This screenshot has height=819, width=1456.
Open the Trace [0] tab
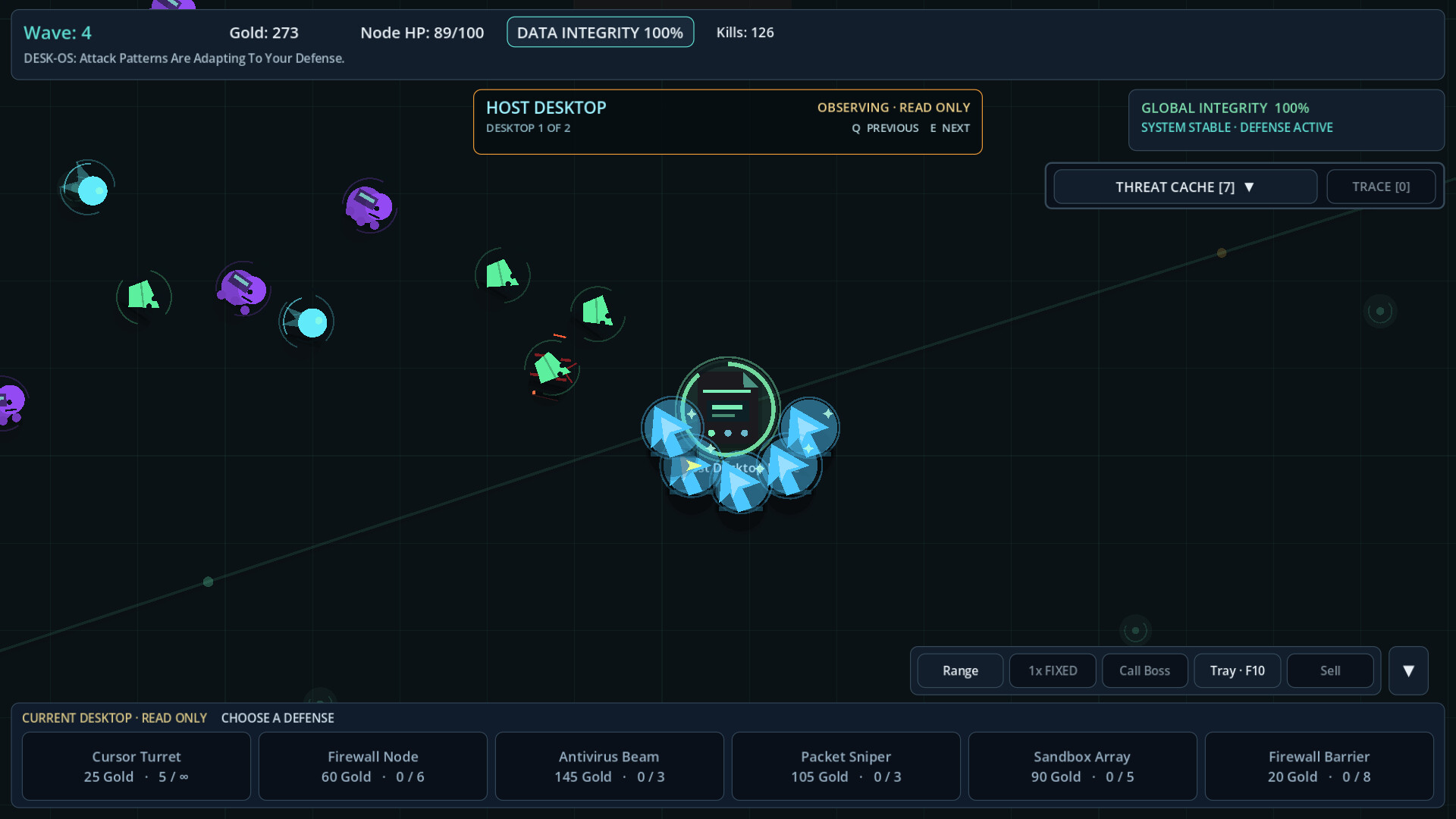pyautogui.click(x=1381, y=187)
